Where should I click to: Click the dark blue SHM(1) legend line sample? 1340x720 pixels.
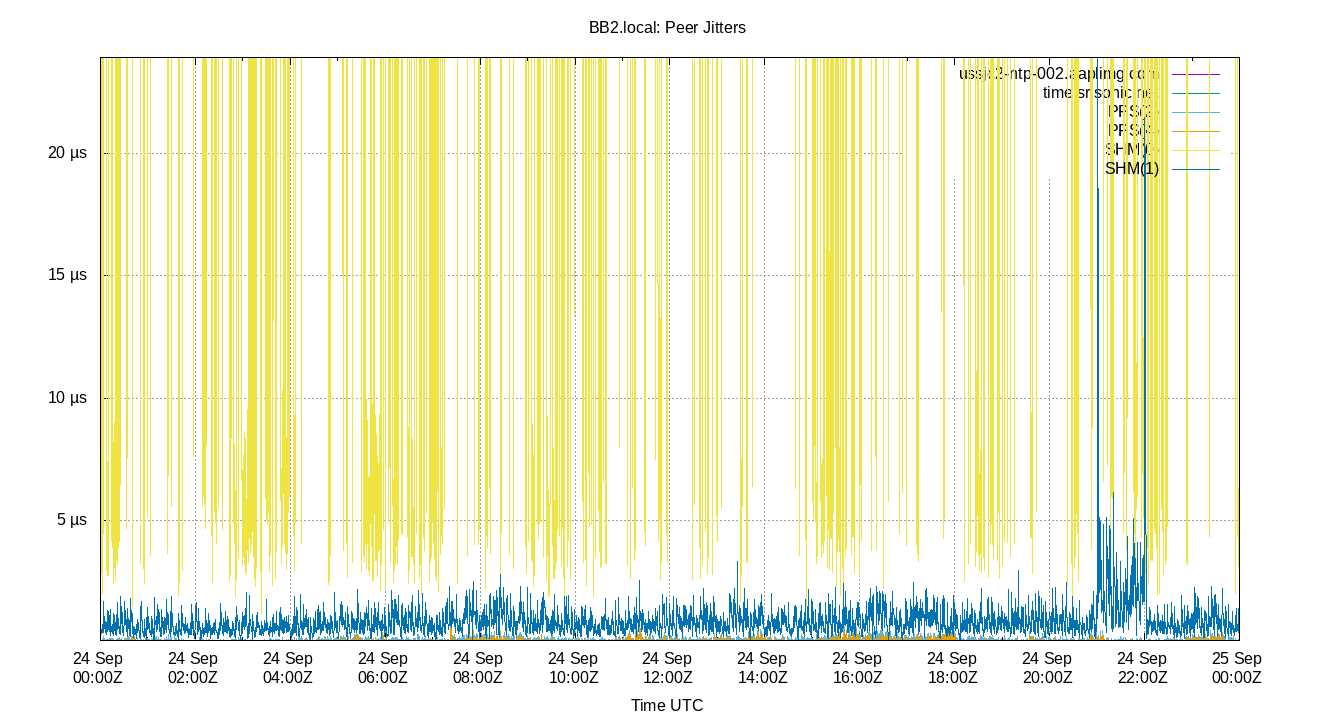pyautogui.click(x=1195, y=169)
